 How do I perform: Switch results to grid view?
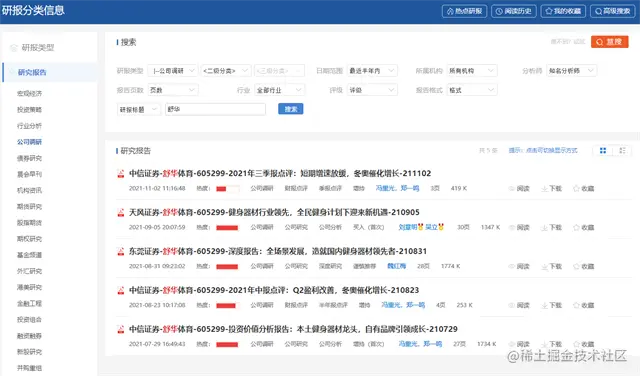click(x=603, y=151)
